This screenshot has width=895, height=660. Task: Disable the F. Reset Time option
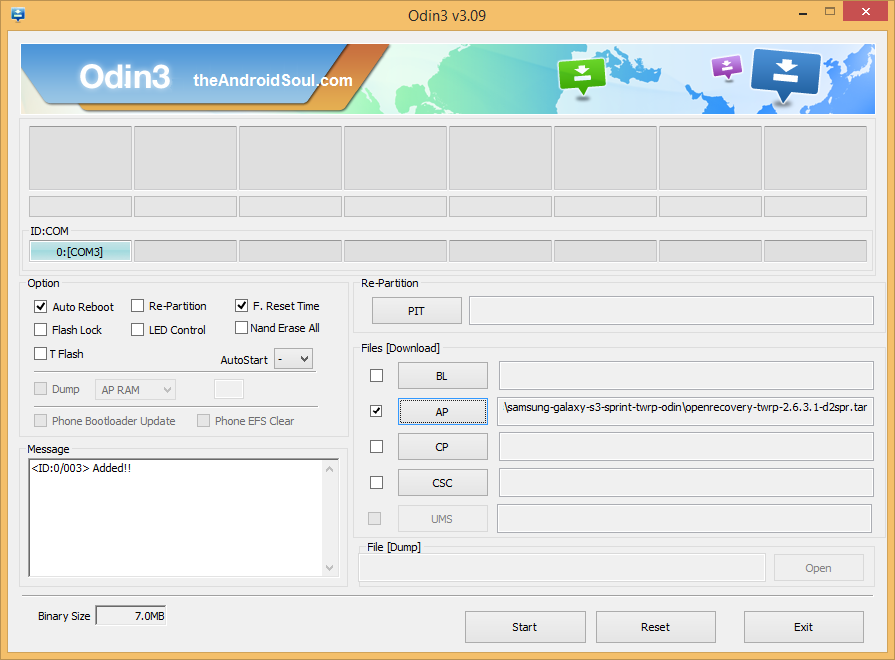coord(241,306)
